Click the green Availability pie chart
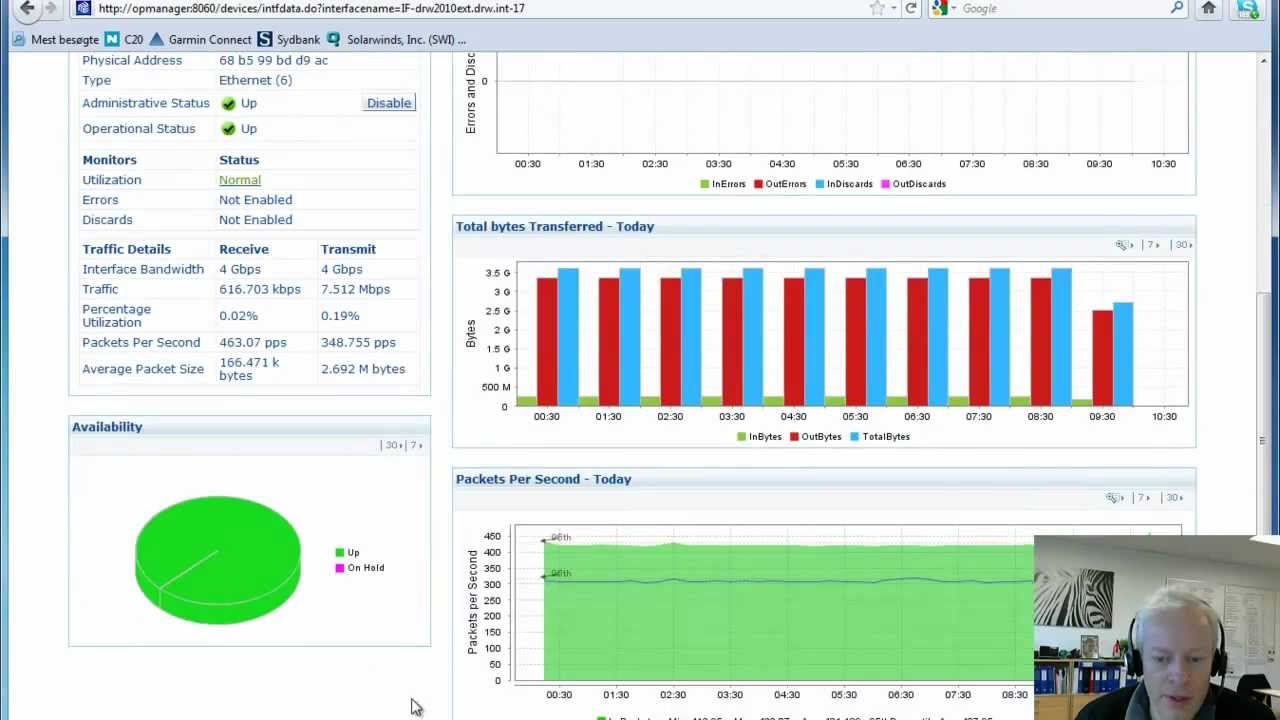 pyautogui.click(x=217, y=558)
